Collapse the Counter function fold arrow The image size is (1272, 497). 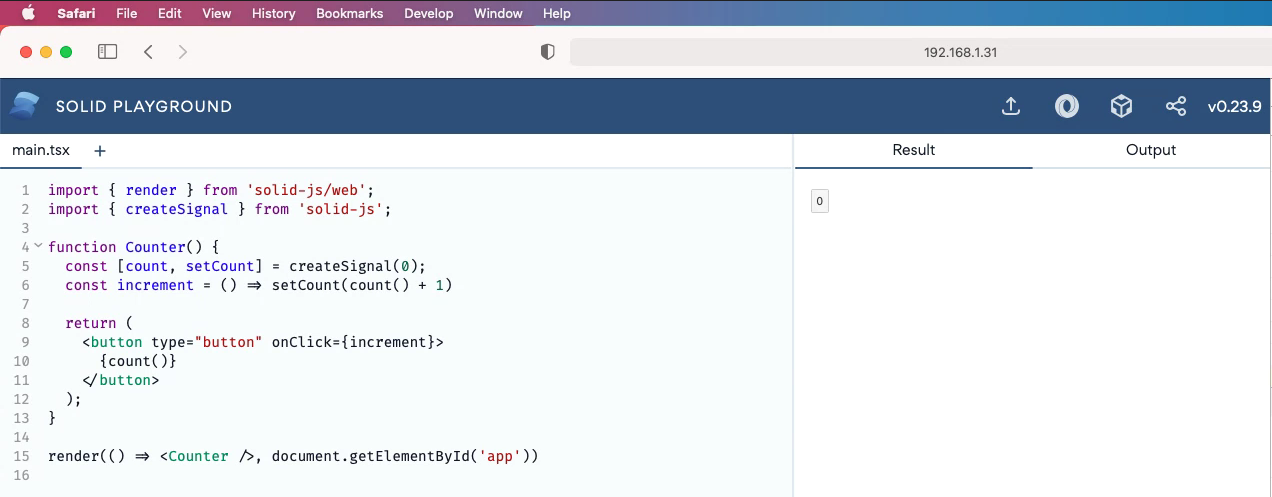pos(38,246)
